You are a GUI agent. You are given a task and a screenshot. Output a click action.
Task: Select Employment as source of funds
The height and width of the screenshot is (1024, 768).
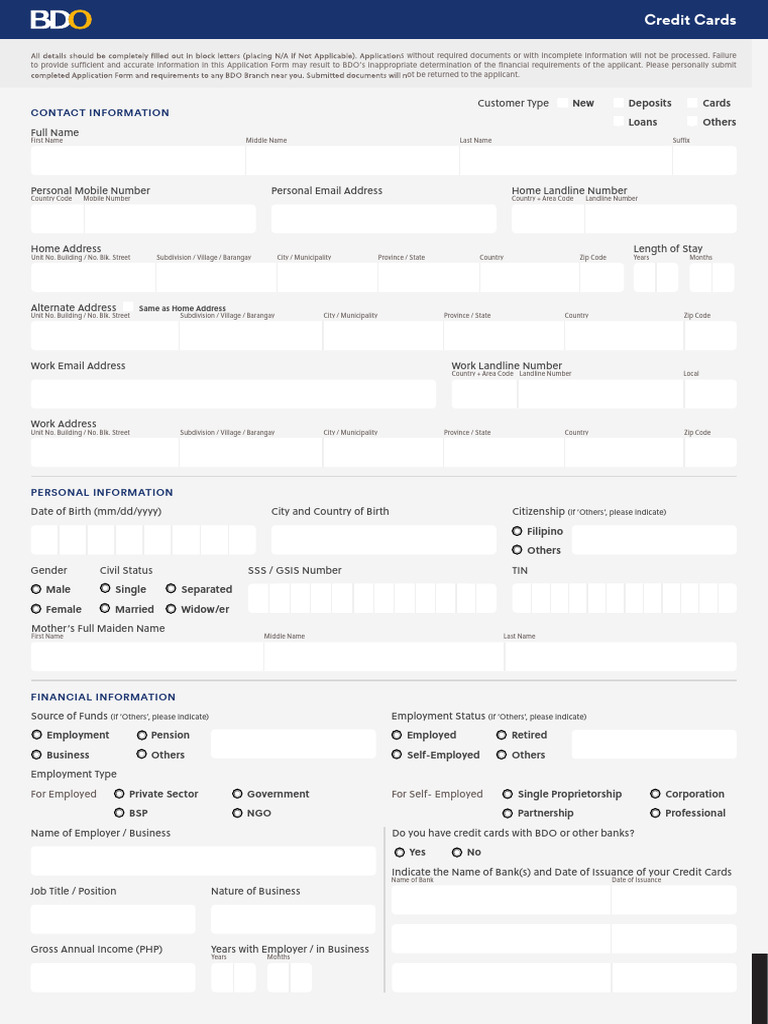(37, 735)
